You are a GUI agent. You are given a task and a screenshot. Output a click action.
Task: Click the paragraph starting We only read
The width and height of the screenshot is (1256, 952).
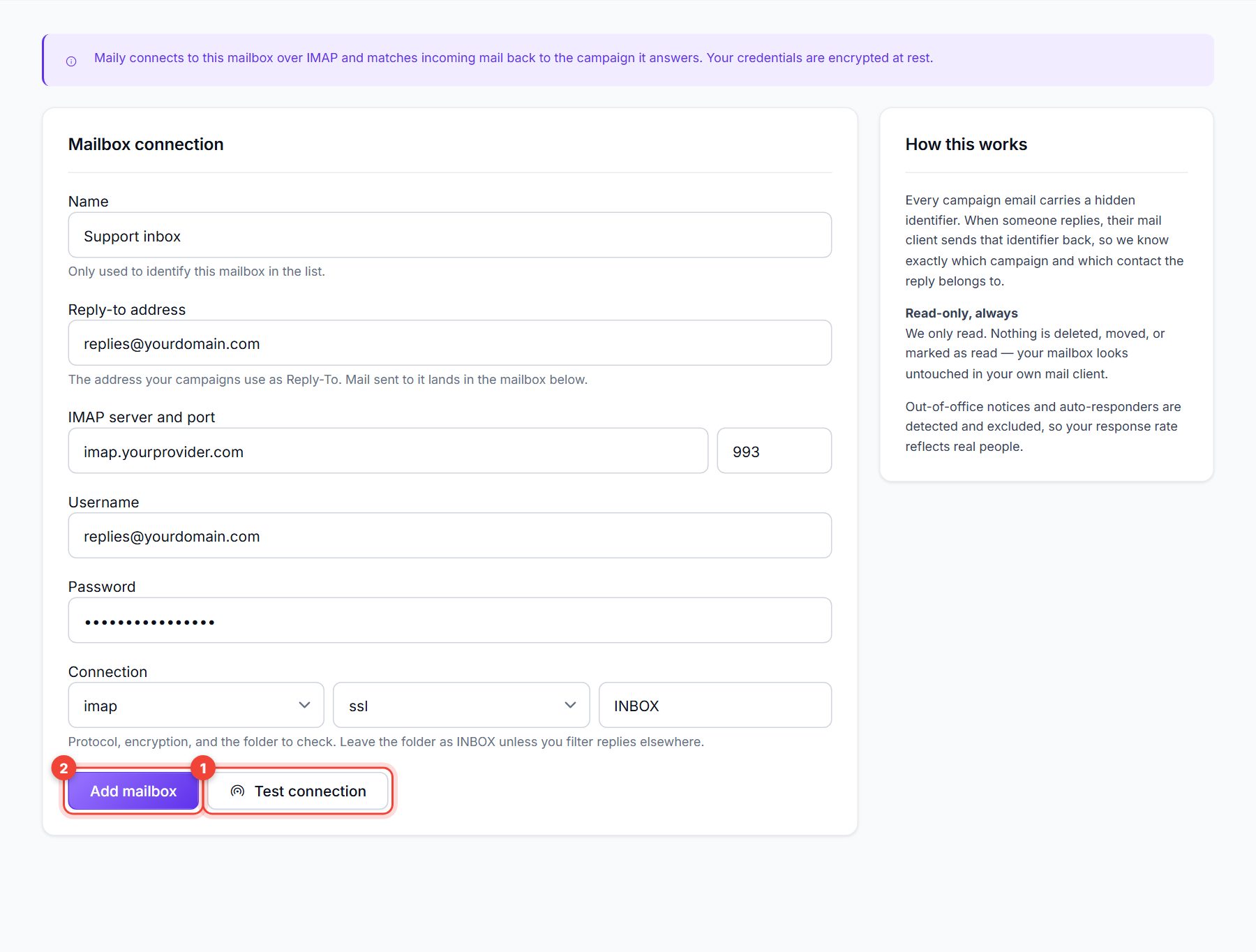click(1036, 354)
